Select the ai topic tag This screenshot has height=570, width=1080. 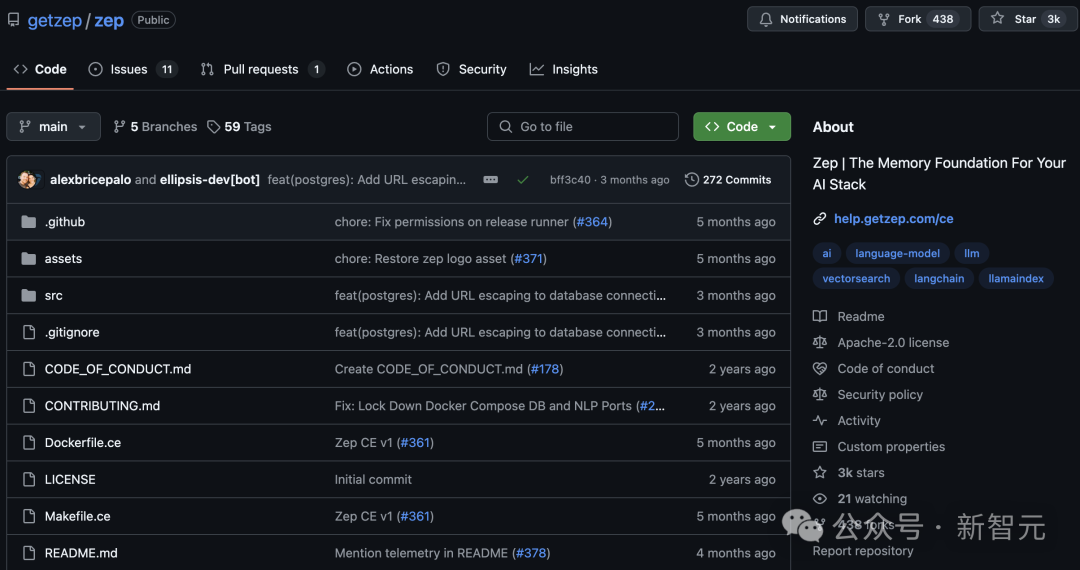pos(827,253)
